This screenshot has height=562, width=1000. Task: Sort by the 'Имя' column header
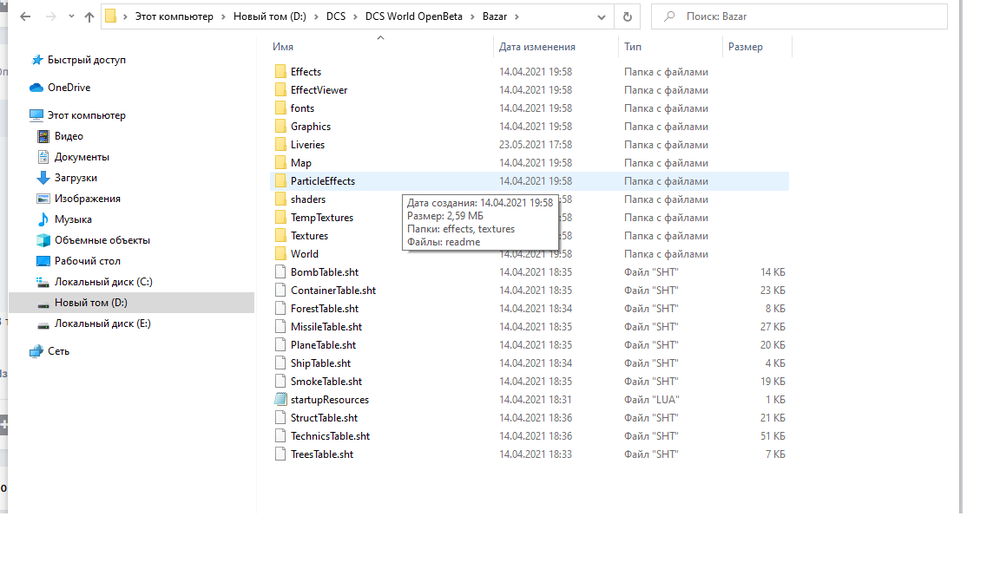point(283,47)
